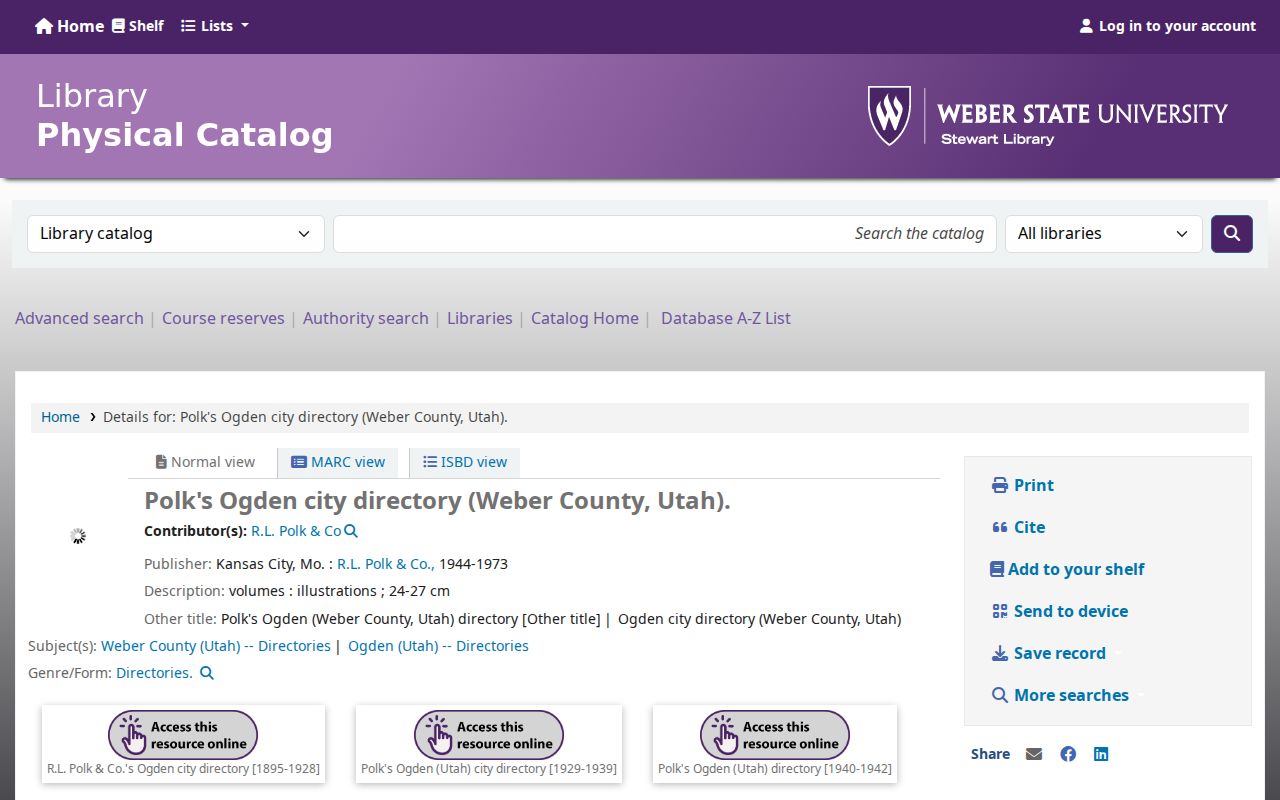Click the magnifier search submit button
This screenshot has height=800, width=1280.
[1232, 234]
